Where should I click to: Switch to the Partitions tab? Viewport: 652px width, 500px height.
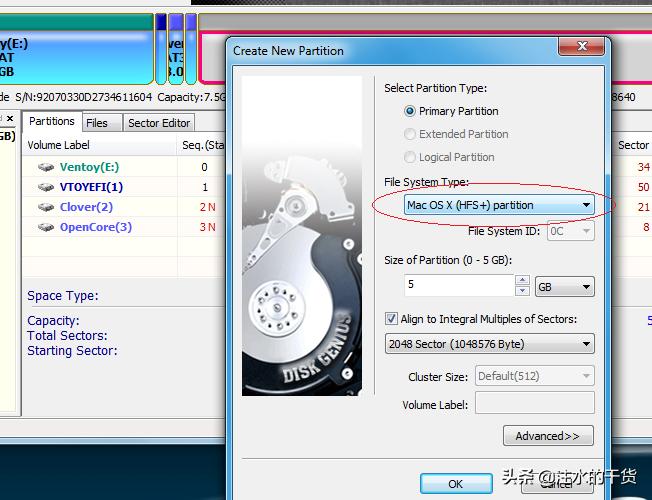52,121
